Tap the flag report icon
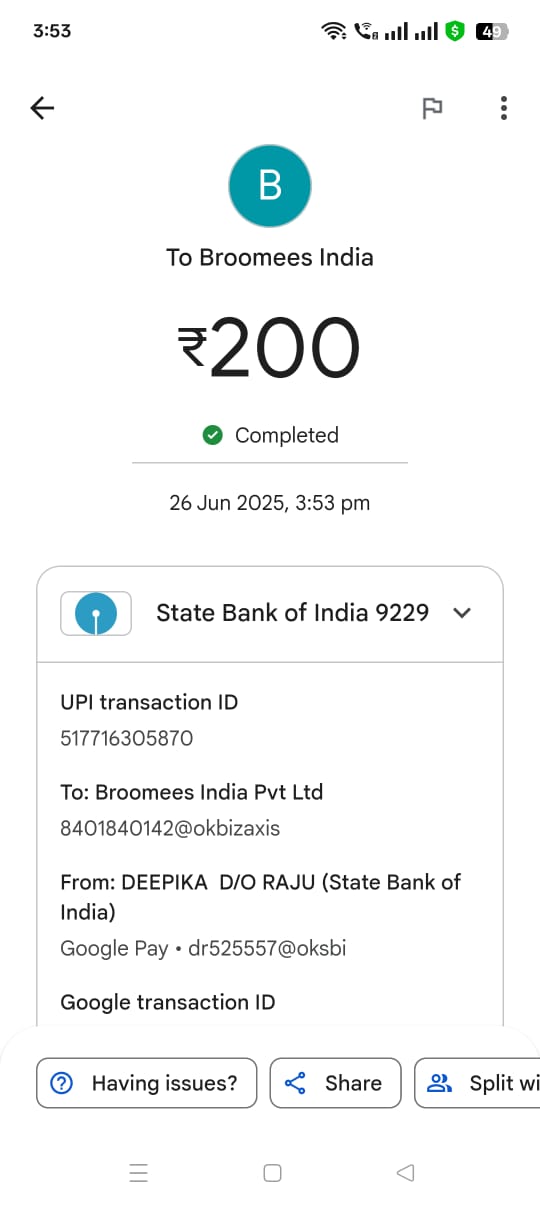Screen dimensions: 540x1206 (x=432, y=108)
